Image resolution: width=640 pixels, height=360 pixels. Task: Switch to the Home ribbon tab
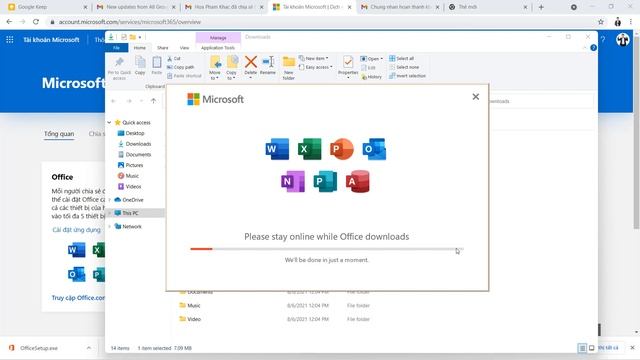[x=140, y=48]
